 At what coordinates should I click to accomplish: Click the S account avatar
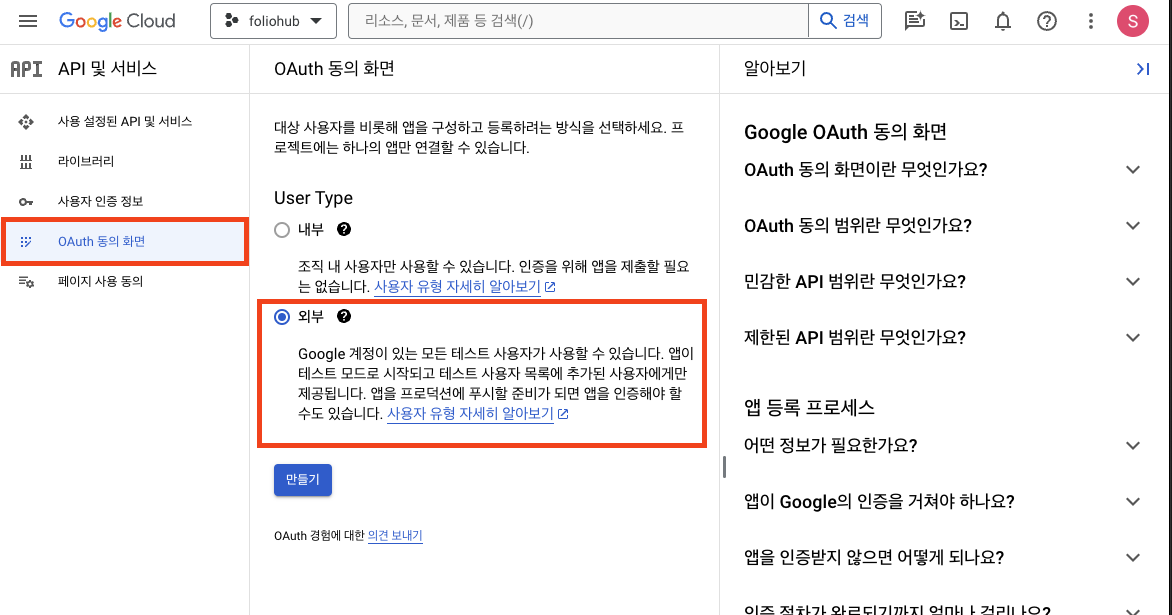[1133, 21]
